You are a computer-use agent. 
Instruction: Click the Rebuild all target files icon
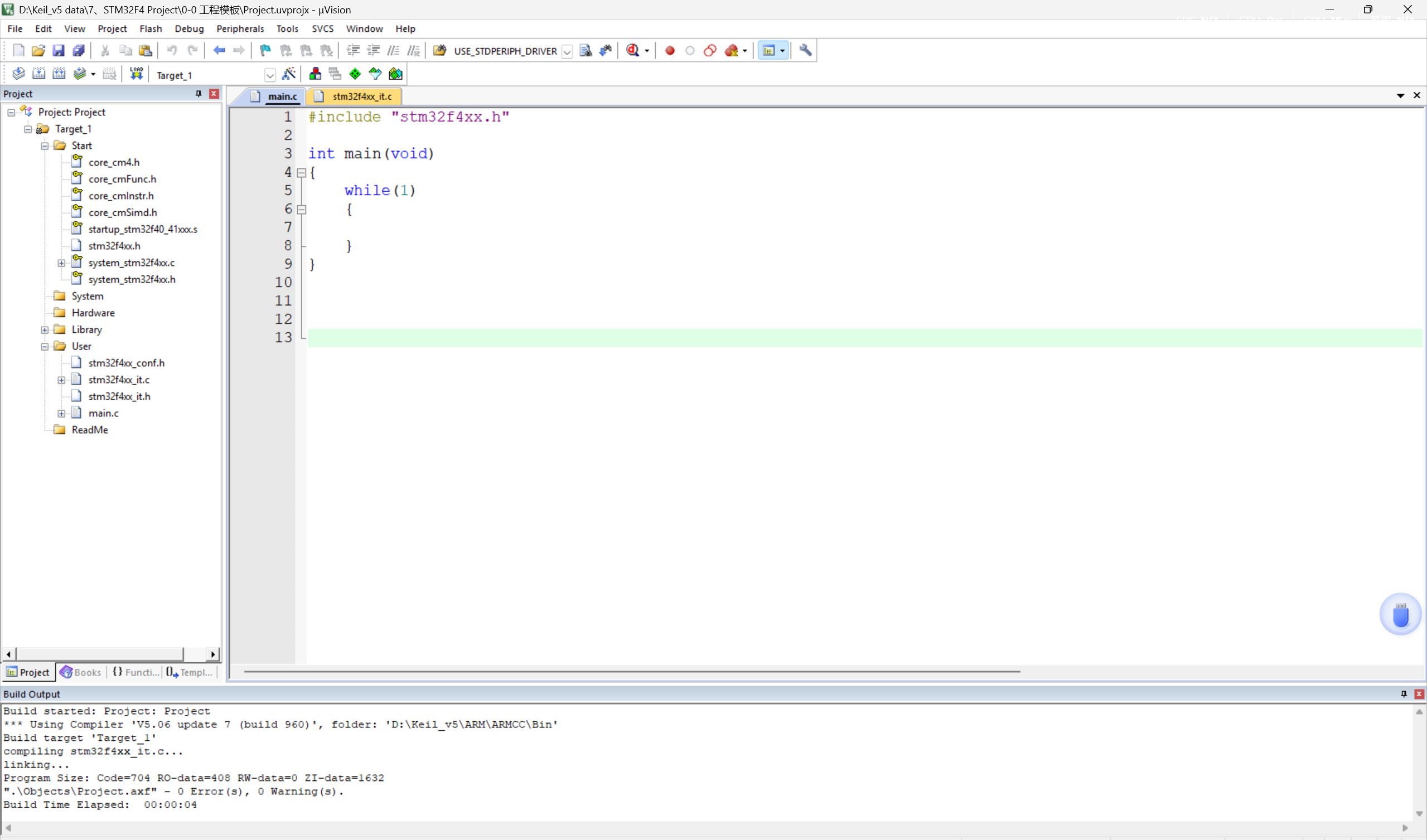click(x=59, y=74)
